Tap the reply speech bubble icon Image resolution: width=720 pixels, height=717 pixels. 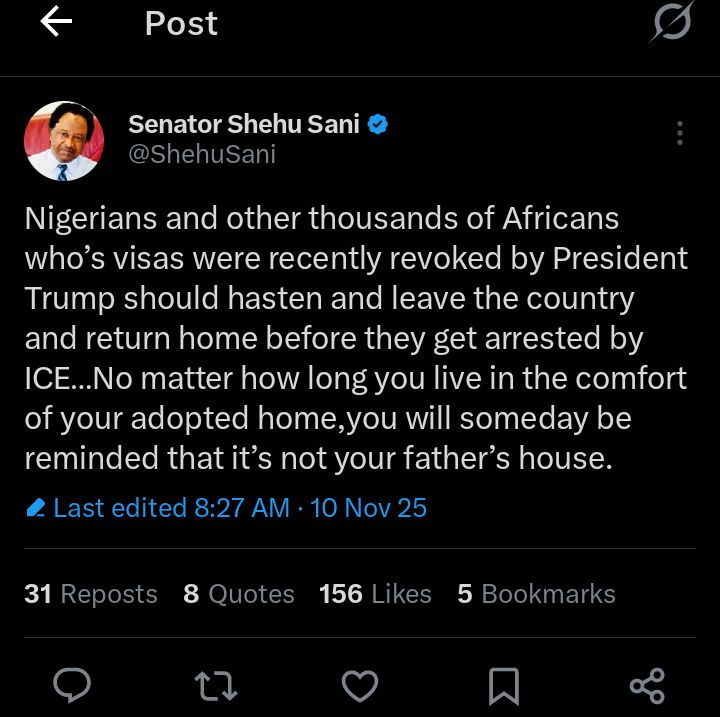coord(71,685)
